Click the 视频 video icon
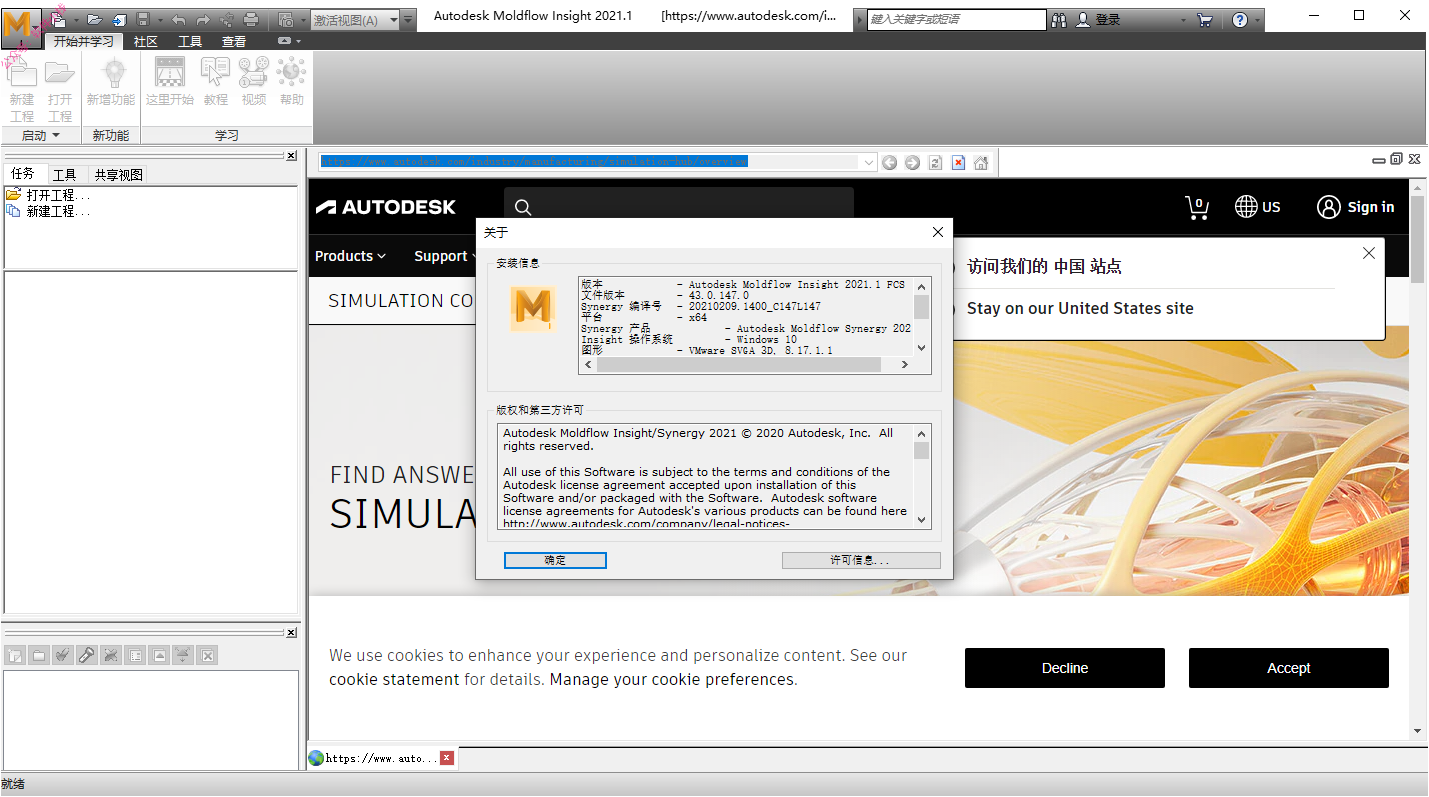The width and height of the screenshot is (1429, 797). 254,81
